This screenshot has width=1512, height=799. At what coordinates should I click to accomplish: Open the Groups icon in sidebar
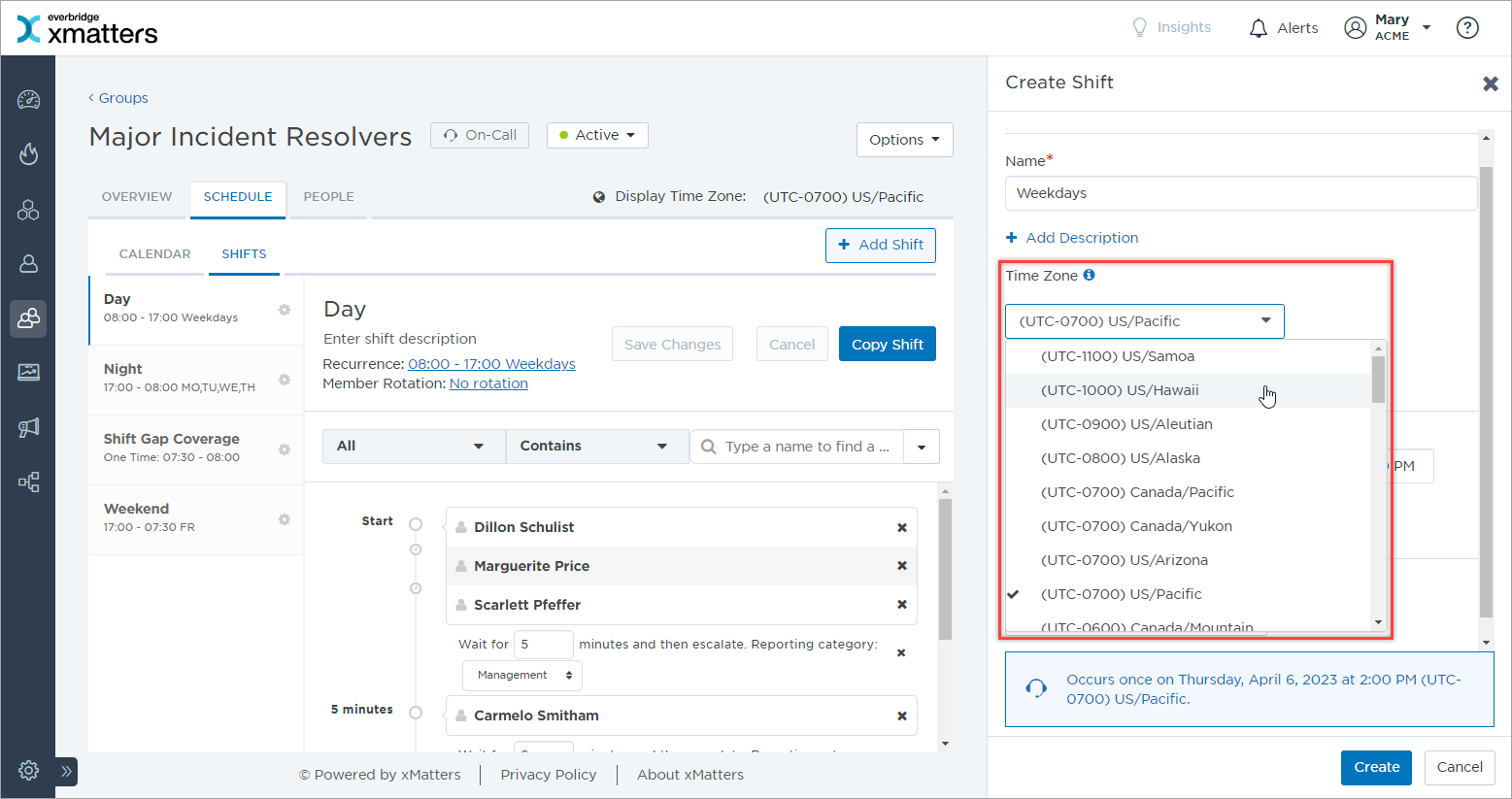coord(28,318)
